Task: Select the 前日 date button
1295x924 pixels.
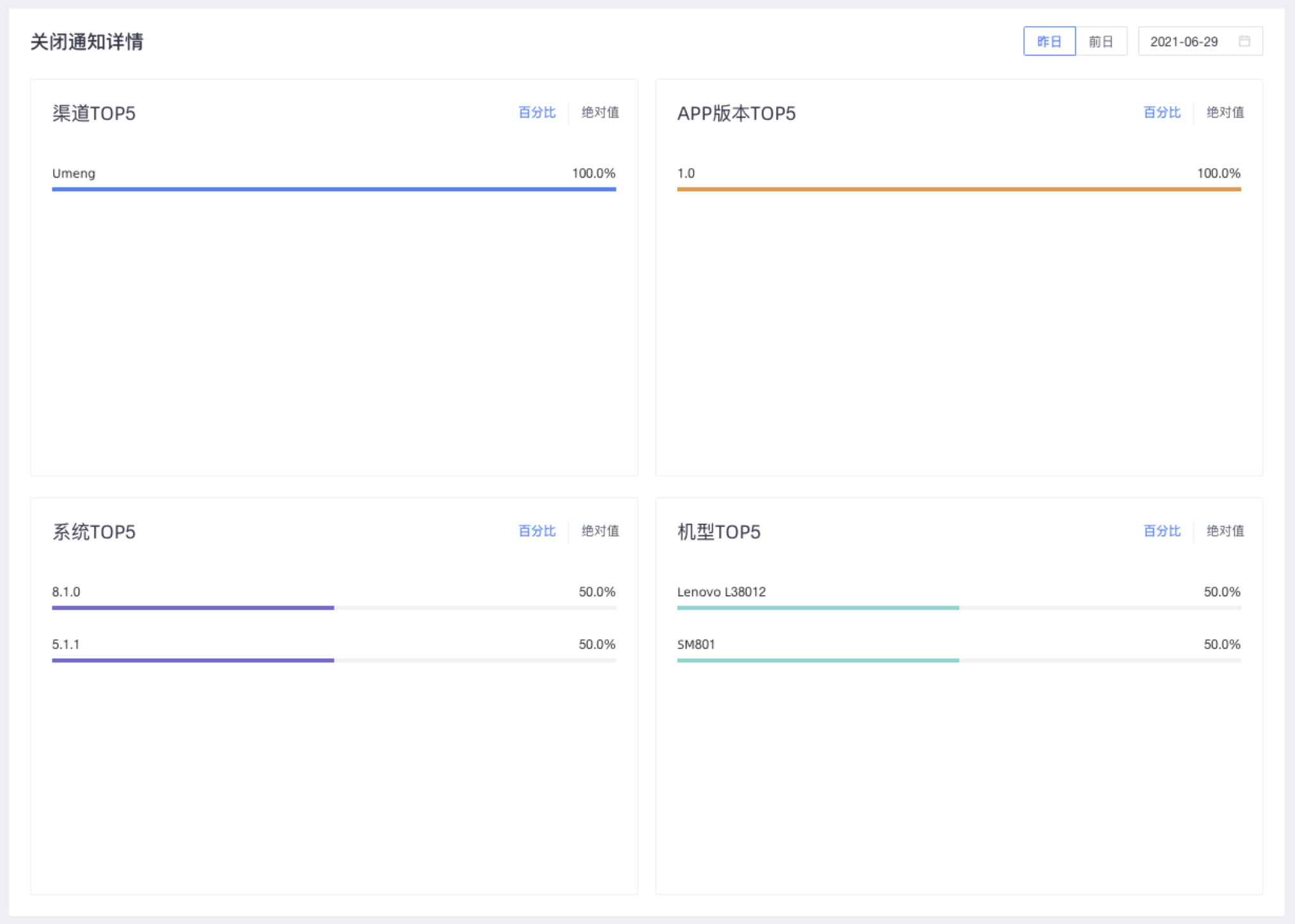Action: point(1101,42)
